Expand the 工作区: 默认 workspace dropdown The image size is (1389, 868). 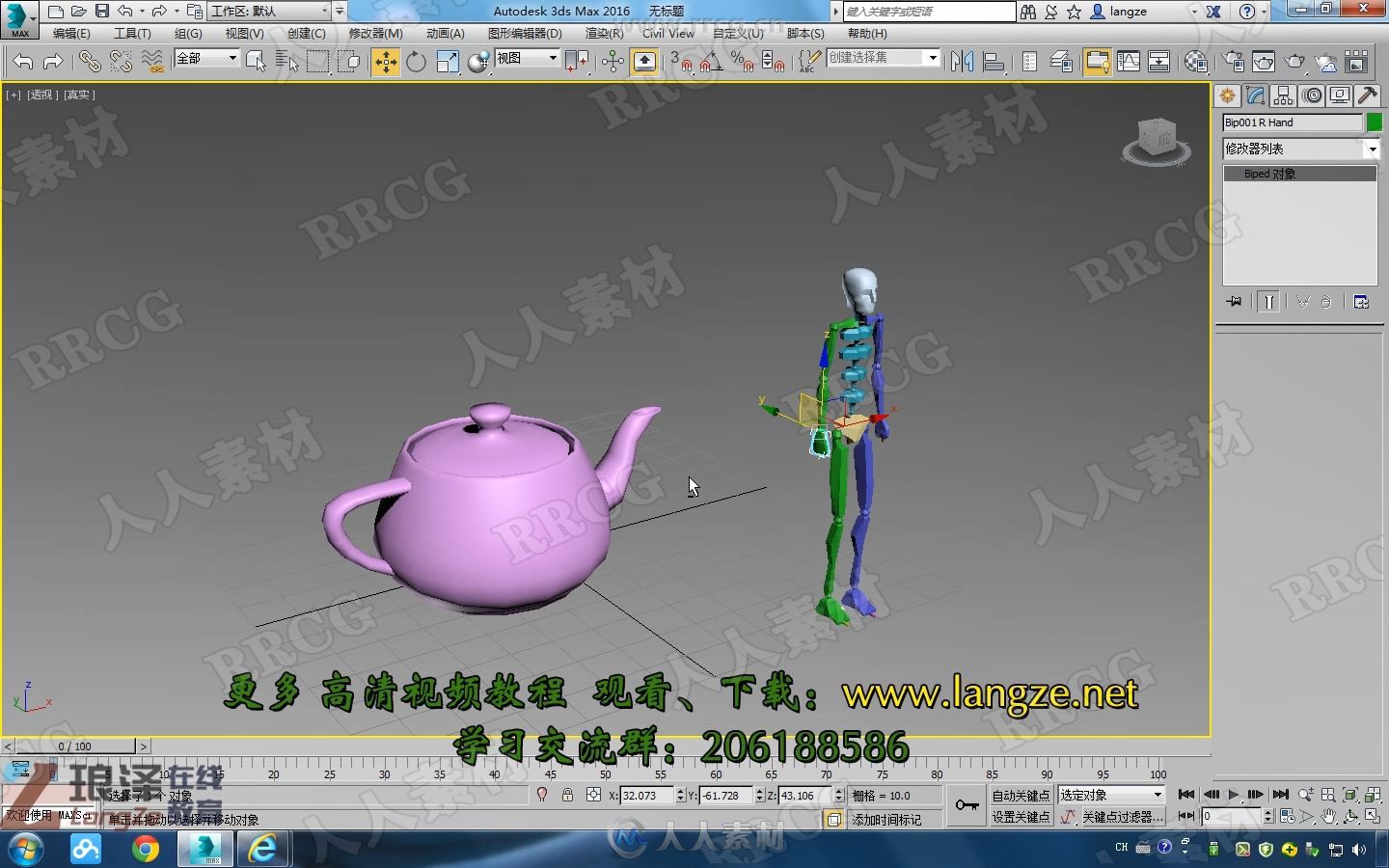pyautogui.click(x=323, y=12)
